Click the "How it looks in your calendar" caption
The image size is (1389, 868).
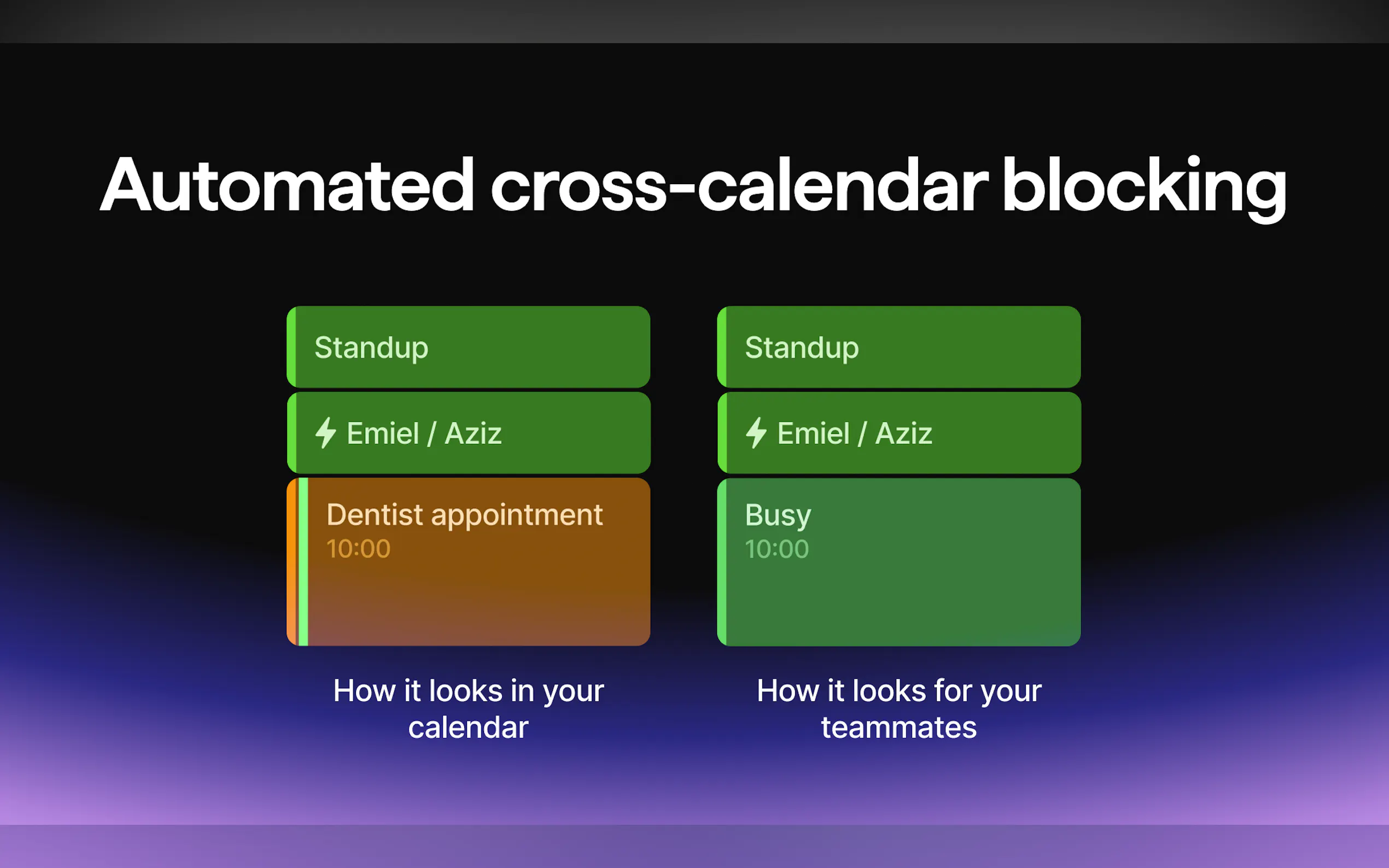tap(468, 708)
